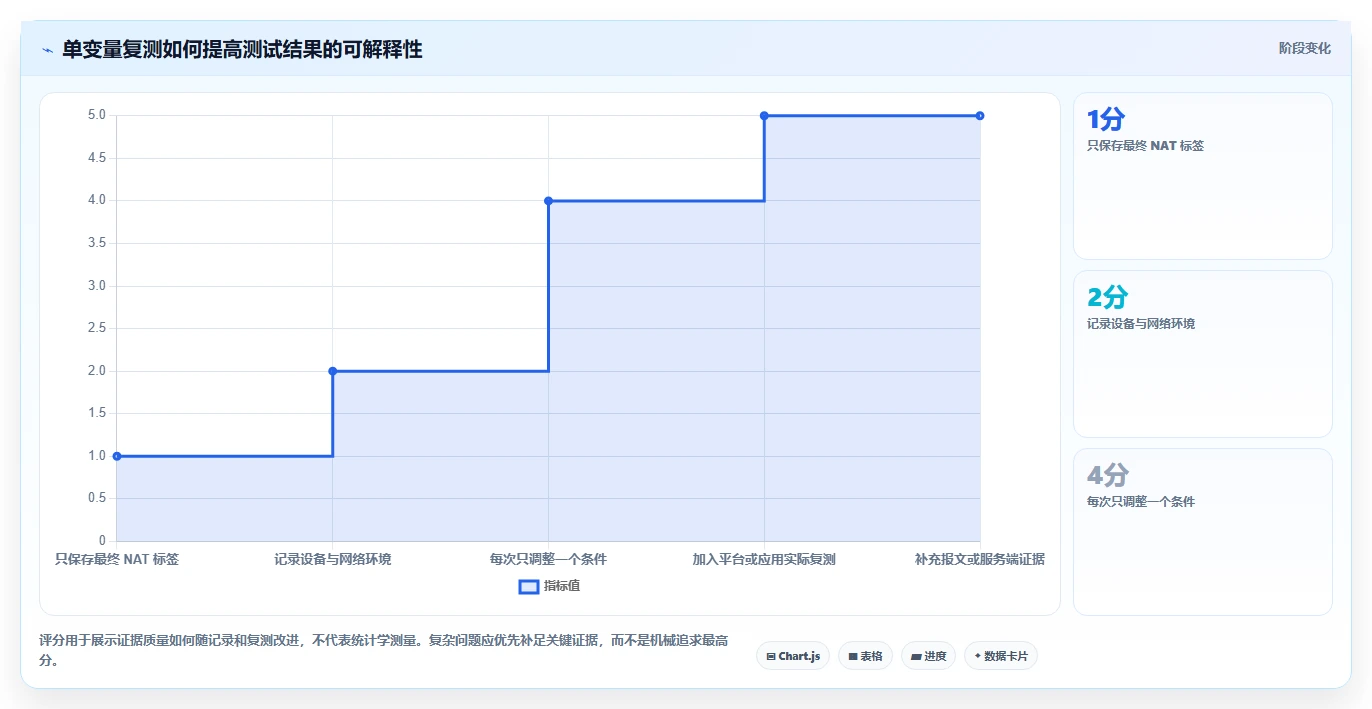Click the chart title 单变量复测如何提高测试结果的可解释性
The image size is (1372, 709).
point(242,50)
